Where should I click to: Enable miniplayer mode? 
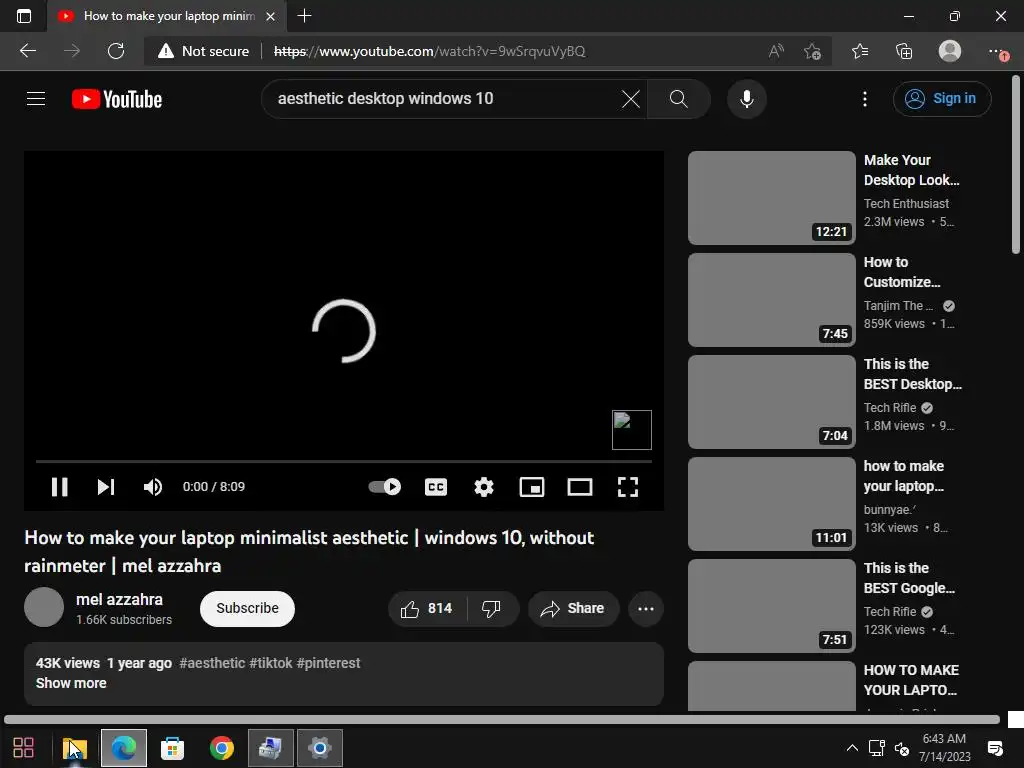point(532,487)
